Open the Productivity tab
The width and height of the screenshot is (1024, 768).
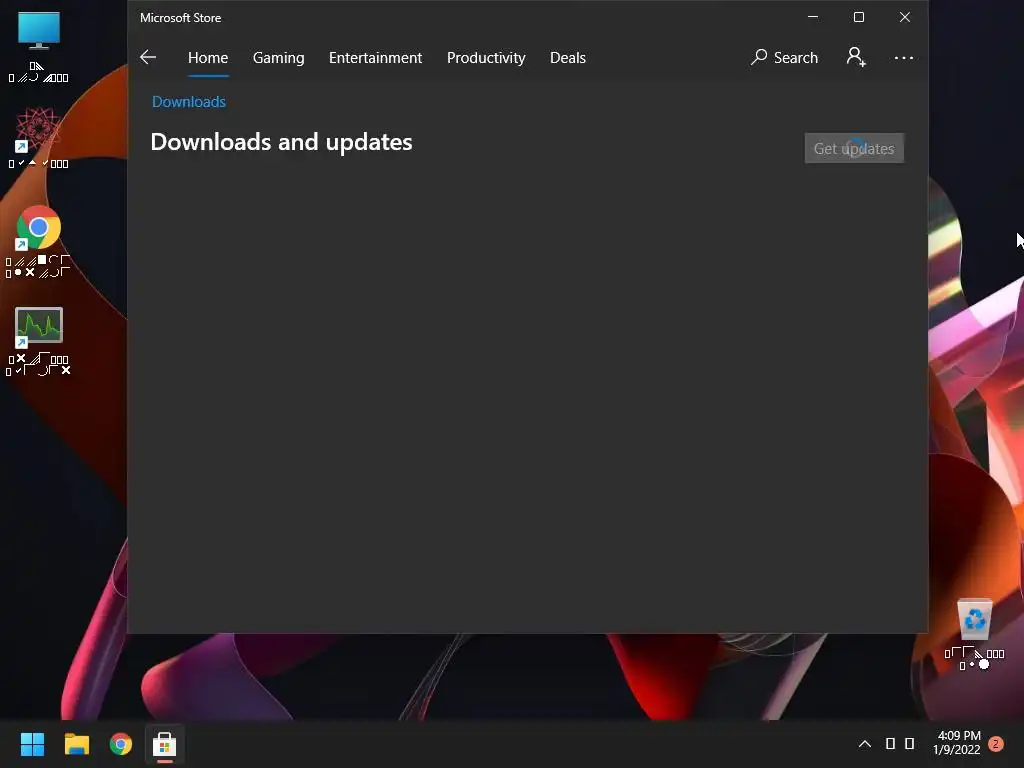click(x=486, y=57)
